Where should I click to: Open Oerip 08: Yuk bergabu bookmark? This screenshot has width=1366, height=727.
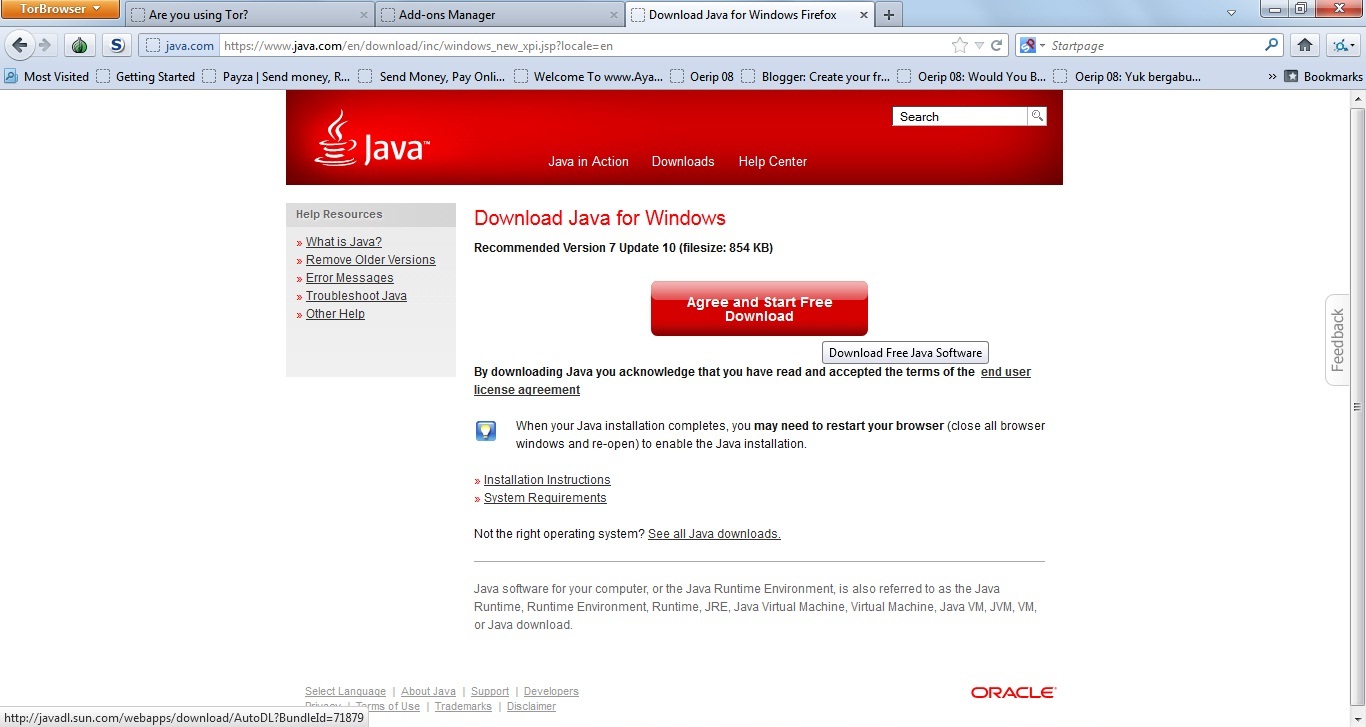(x=1127, y=76)
